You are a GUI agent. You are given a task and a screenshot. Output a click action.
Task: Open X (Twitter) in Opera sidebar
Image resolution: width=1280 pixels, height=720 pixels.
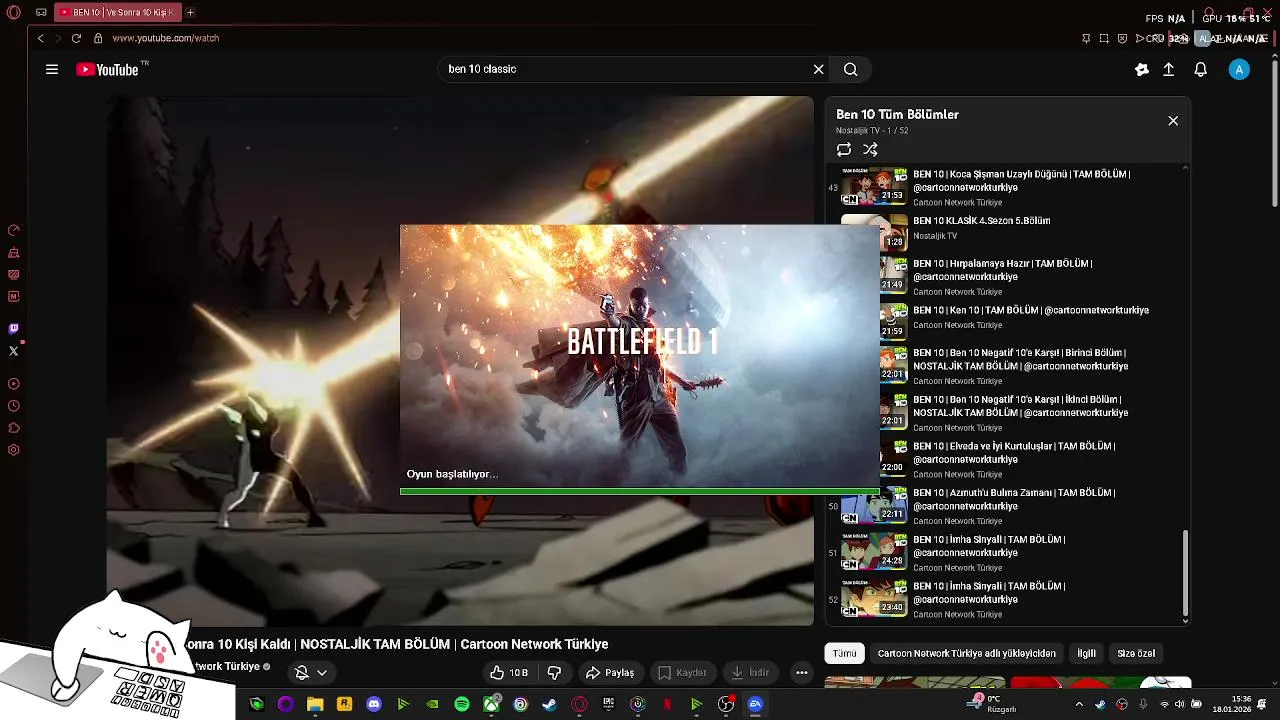coord(13,351)
